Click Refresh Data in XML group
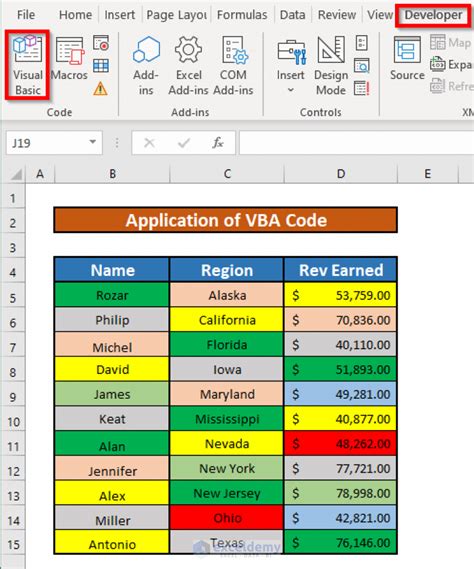The width and height of the screenshot is (474, 569). [451, 86]
